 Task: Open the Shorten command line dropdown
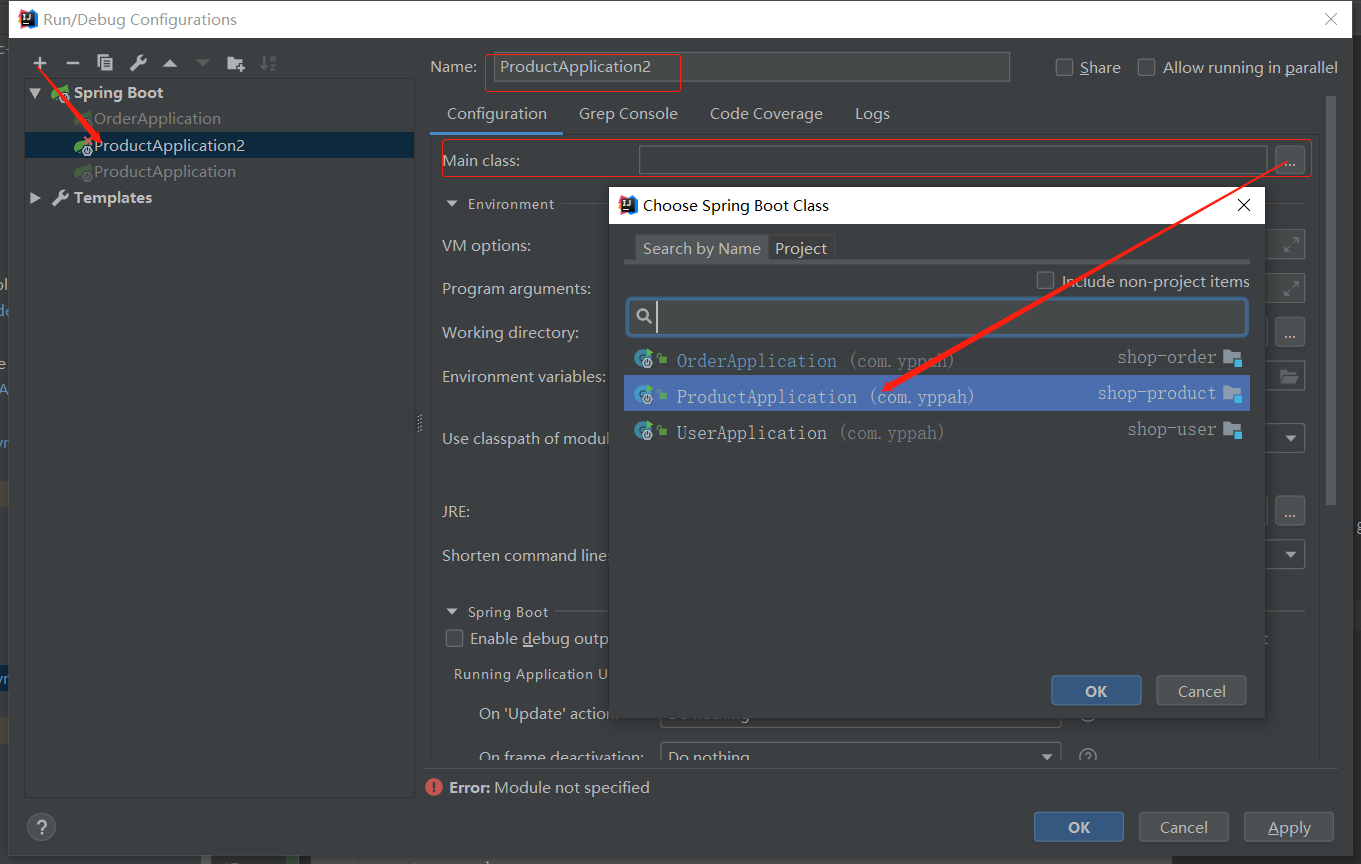pos(1292,555)
